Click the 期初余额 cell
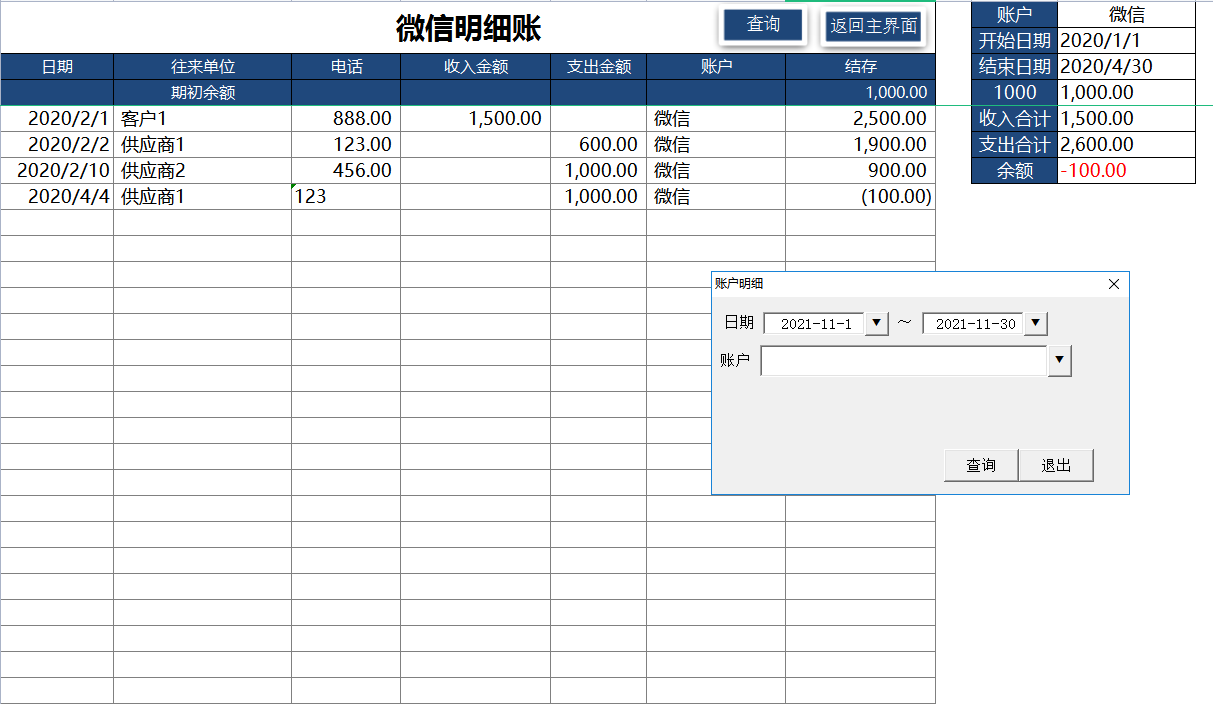 tap(203, 93)
